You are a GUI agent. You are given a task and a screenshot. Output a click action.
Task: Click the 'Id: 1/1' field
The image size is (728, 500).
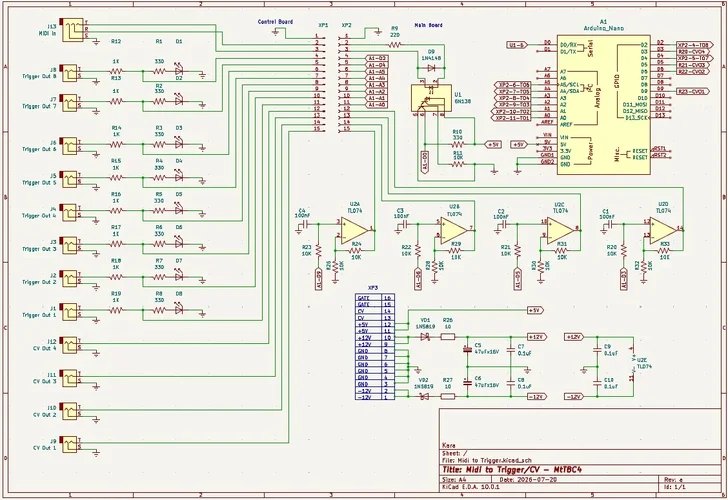pyautogui.click(x=675, y=487)
